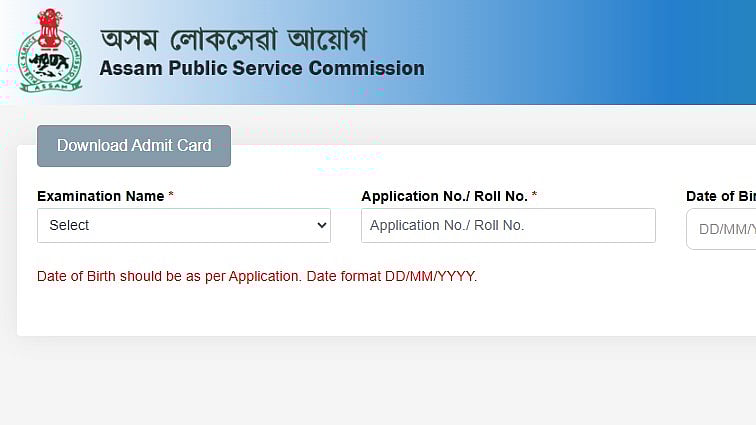Viewport: 756px width, 425px height.
Task: Click the 'Select' placeholder text in dropdown
Action: pyautogui.click(x=69, y=225)
